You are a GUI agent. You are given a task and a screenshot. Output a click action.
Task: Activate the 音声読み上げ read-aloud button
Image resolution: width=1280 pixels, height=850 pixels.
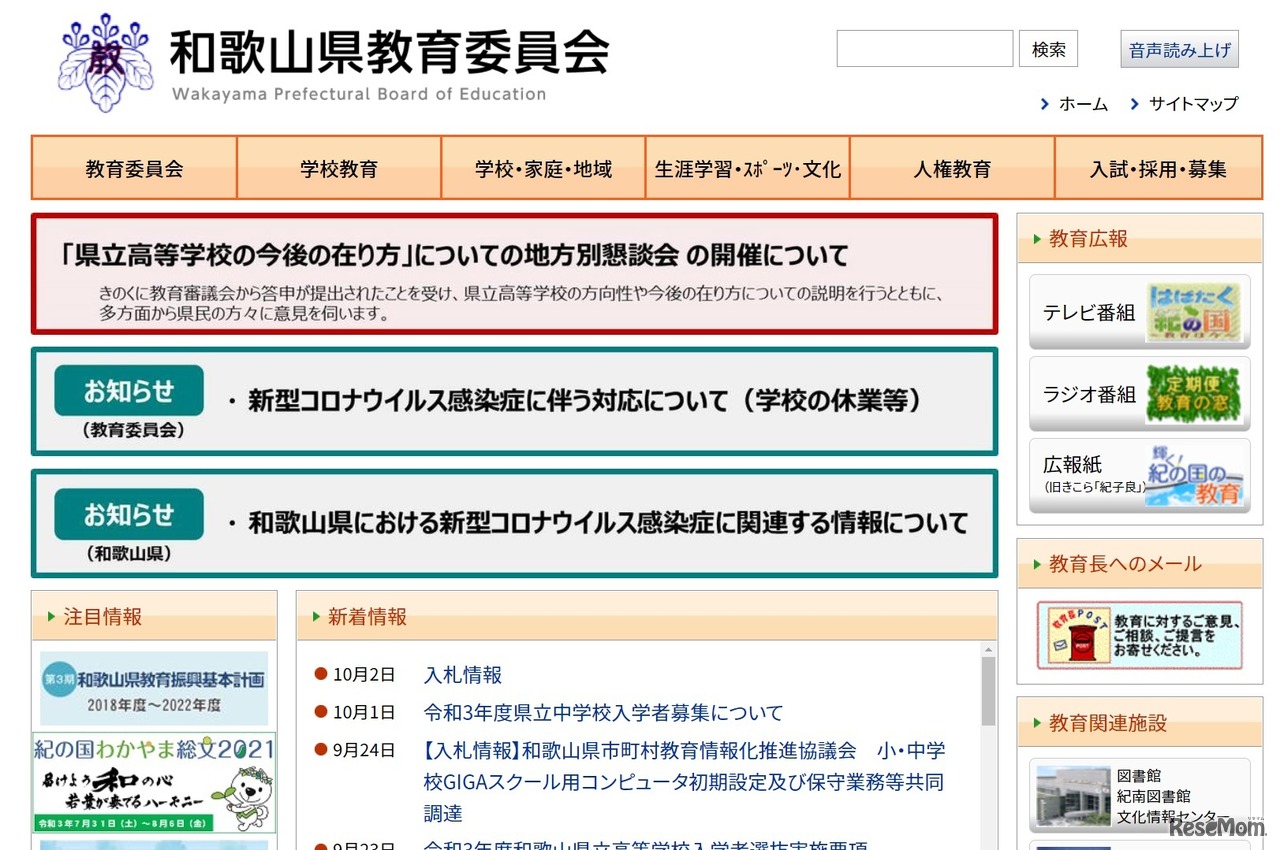pos(1179,48)
